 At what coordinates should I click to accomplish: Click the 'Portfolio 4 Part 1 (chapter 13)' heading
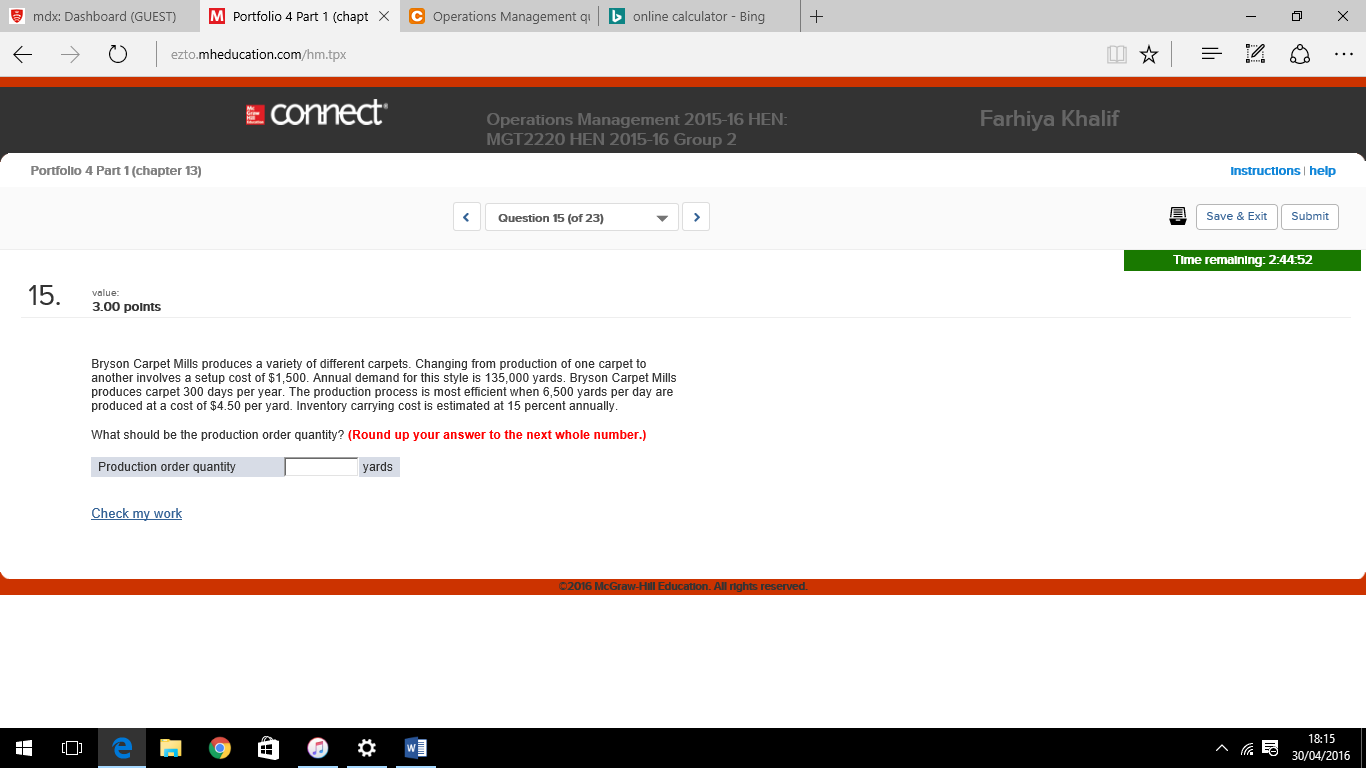116,171
